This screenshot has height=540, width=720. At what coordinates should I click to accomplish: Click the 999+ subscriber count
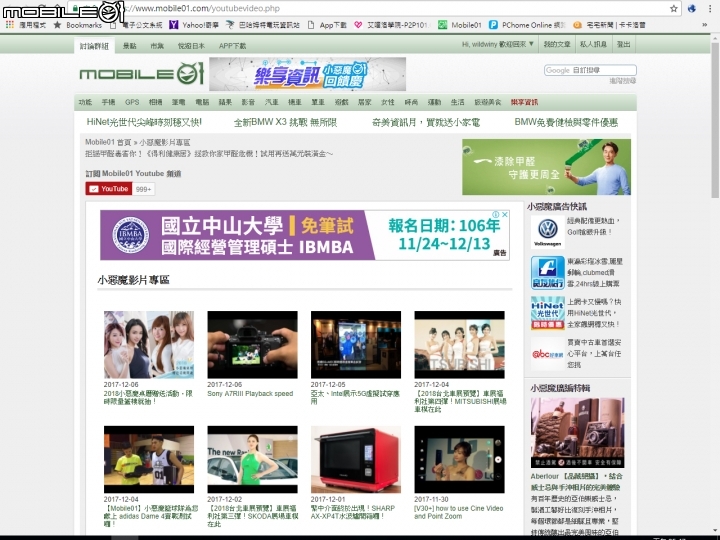[x=144, y=189]
